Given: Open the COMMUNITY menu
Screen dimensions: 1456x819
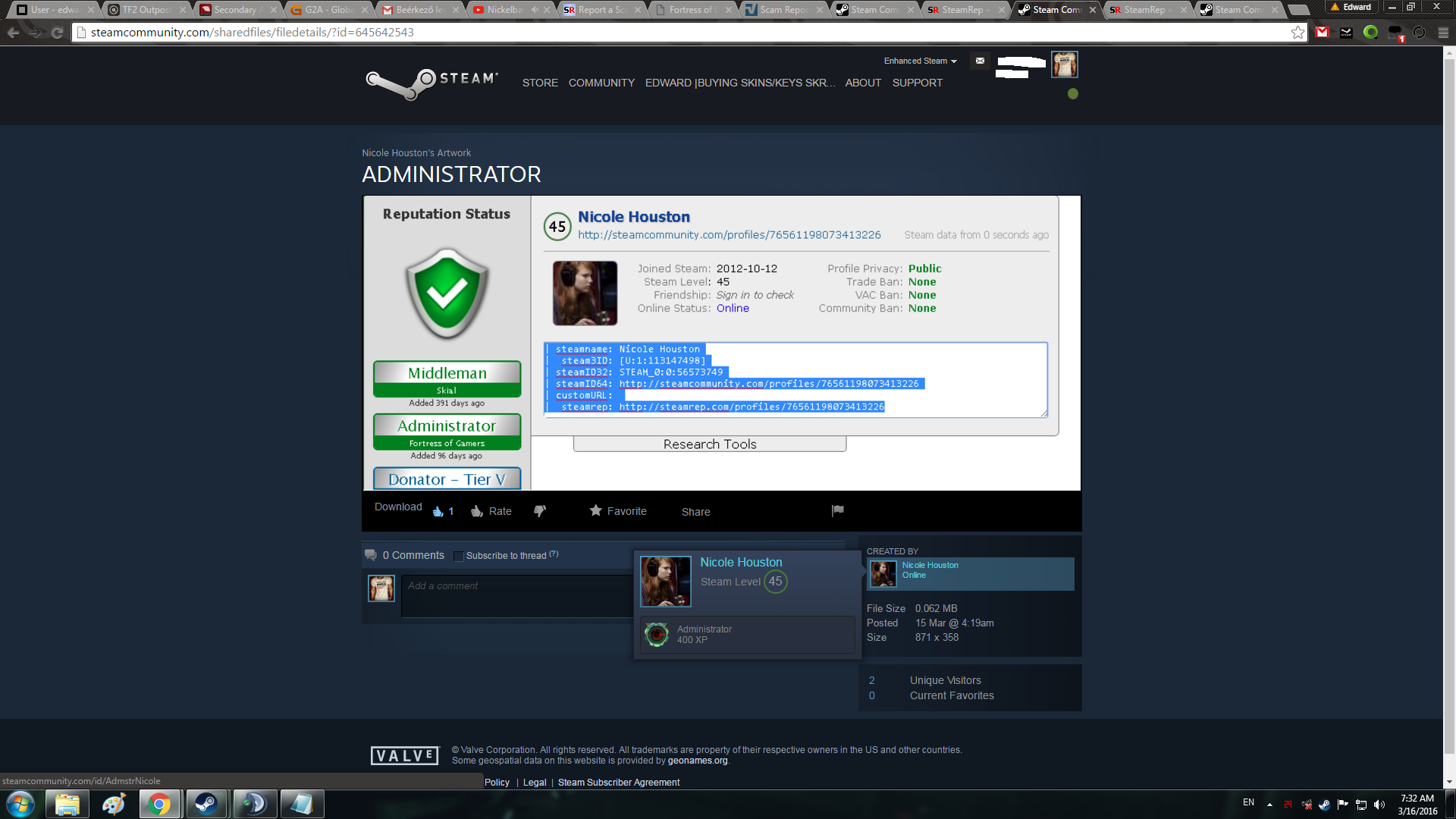Looking at the screenshot, I should pyautogui.click(x=601, y=83).
